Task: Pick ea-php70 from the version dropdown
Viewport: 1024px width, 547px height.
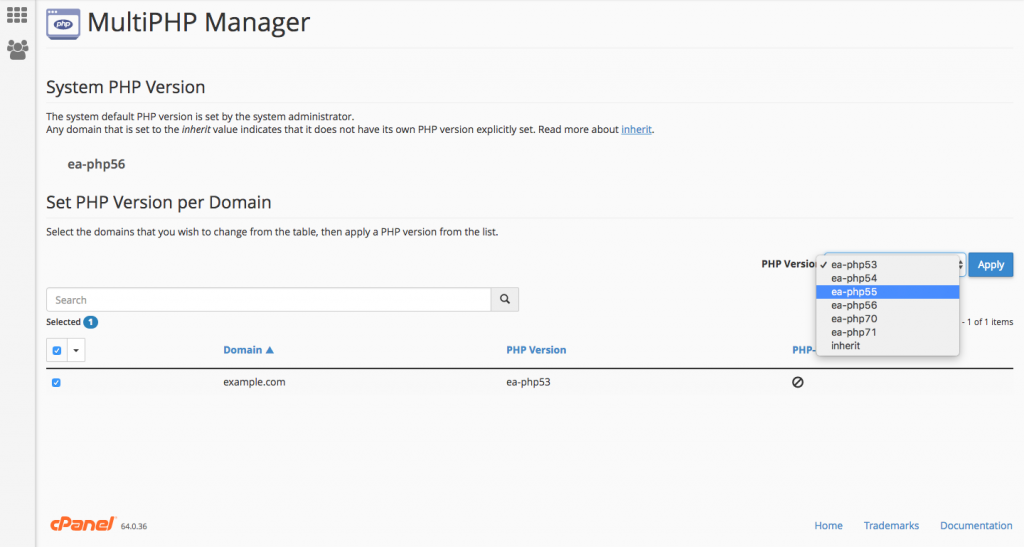Action: [x=888, y=319]
